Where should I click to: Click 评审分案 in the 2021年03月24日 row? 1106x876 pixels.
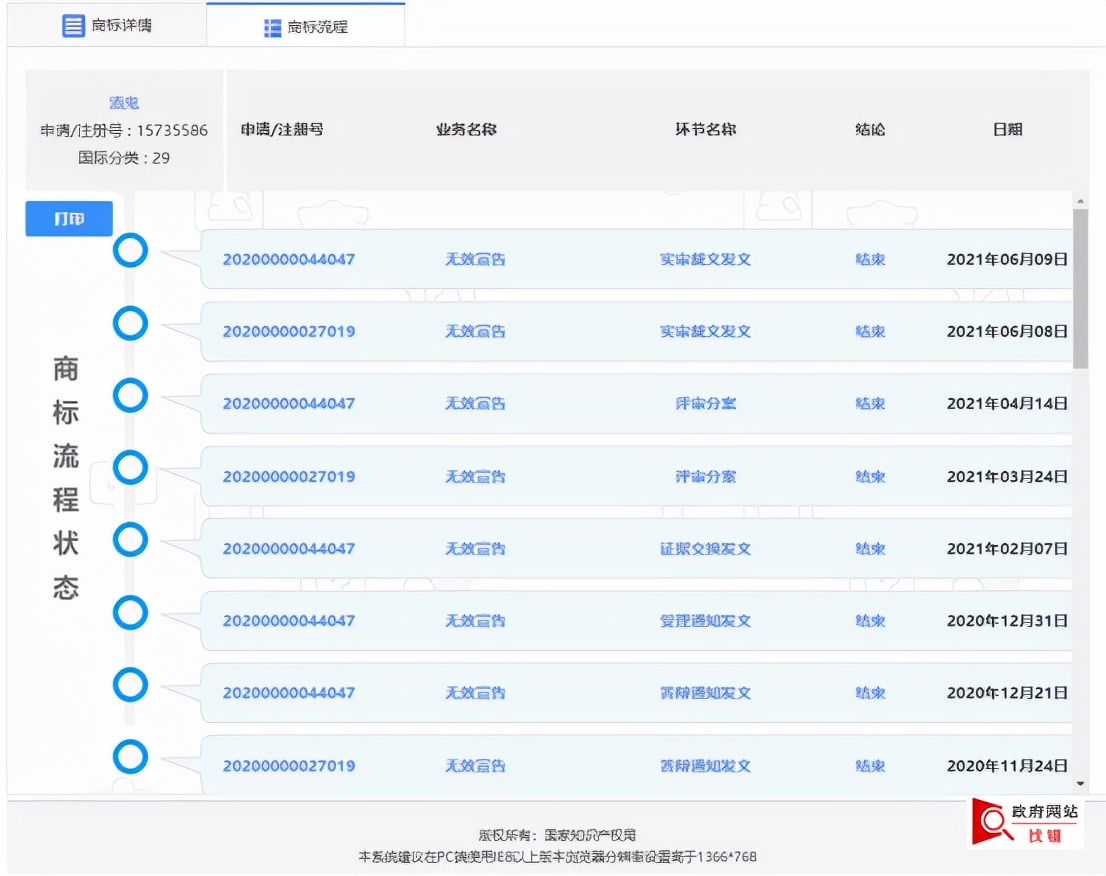pyautogui.click(x=705, y=477)
